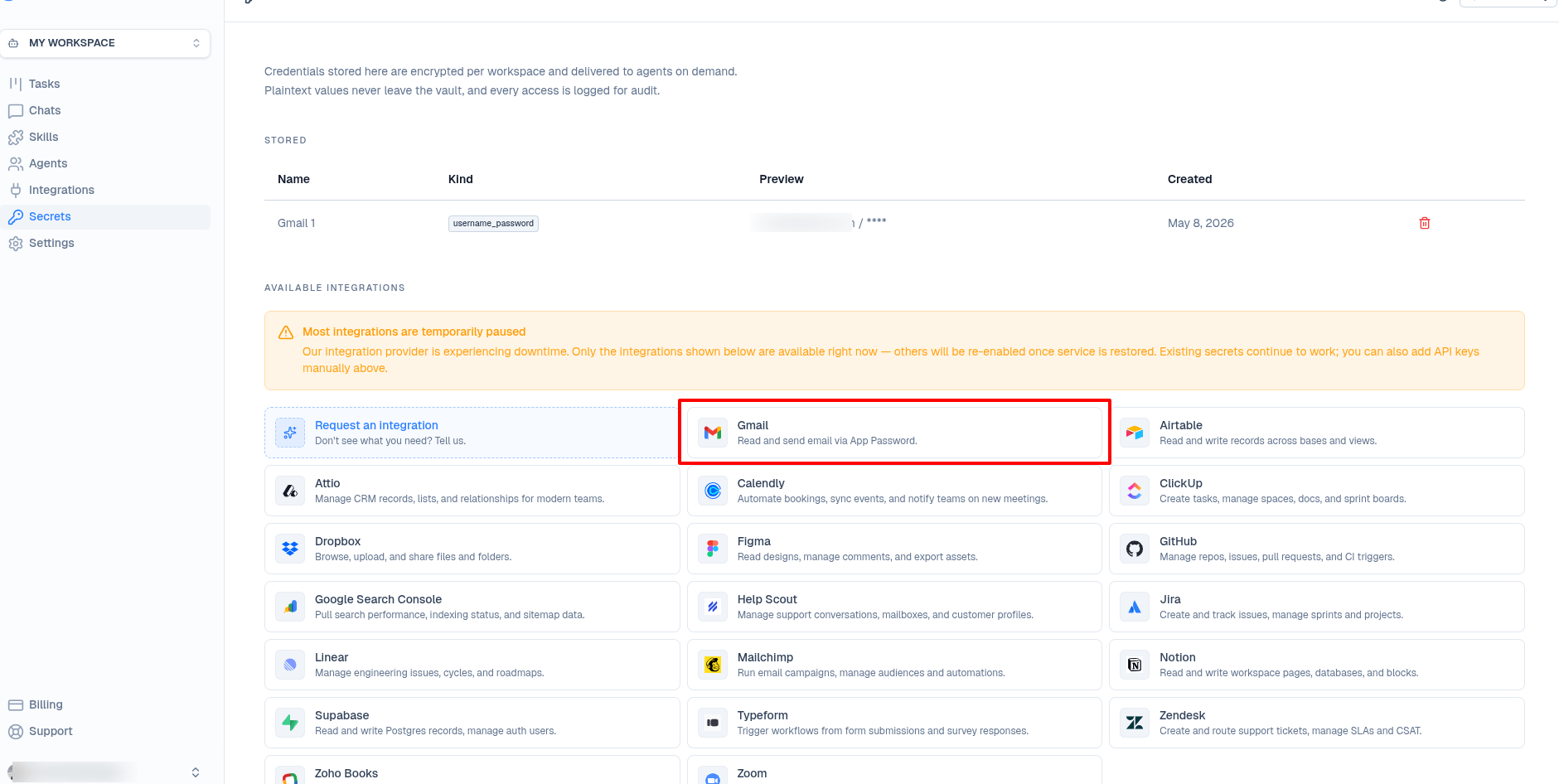Open Settings page label

click(x=51, y=243)
